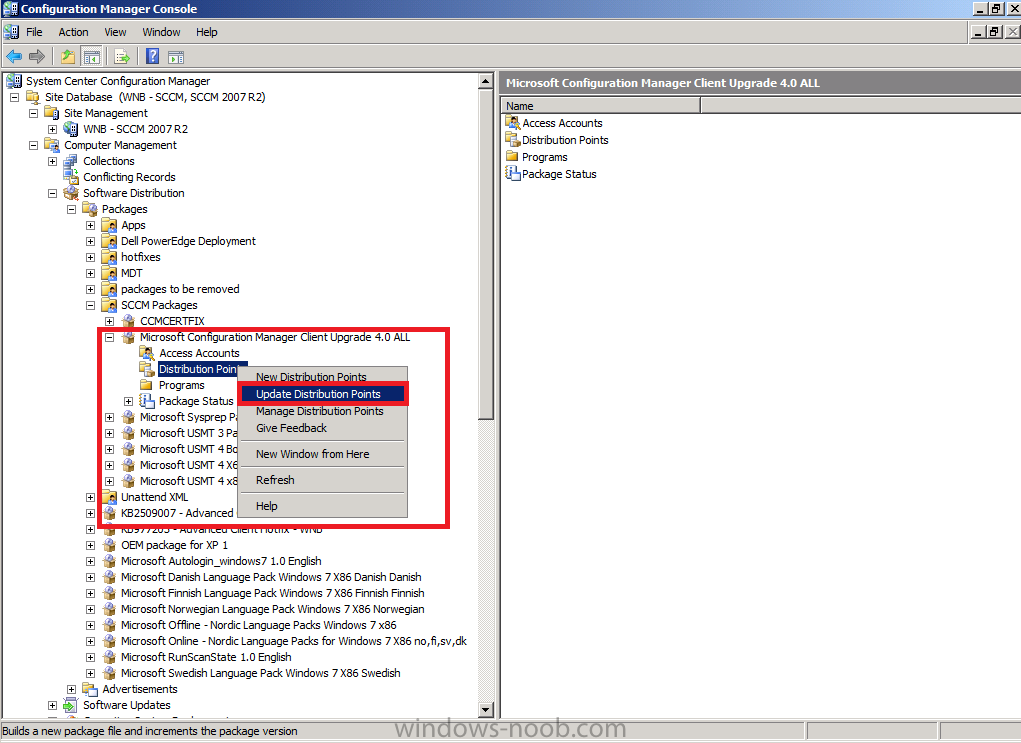
Task: Open the File menu
Action: click(34, 32)
